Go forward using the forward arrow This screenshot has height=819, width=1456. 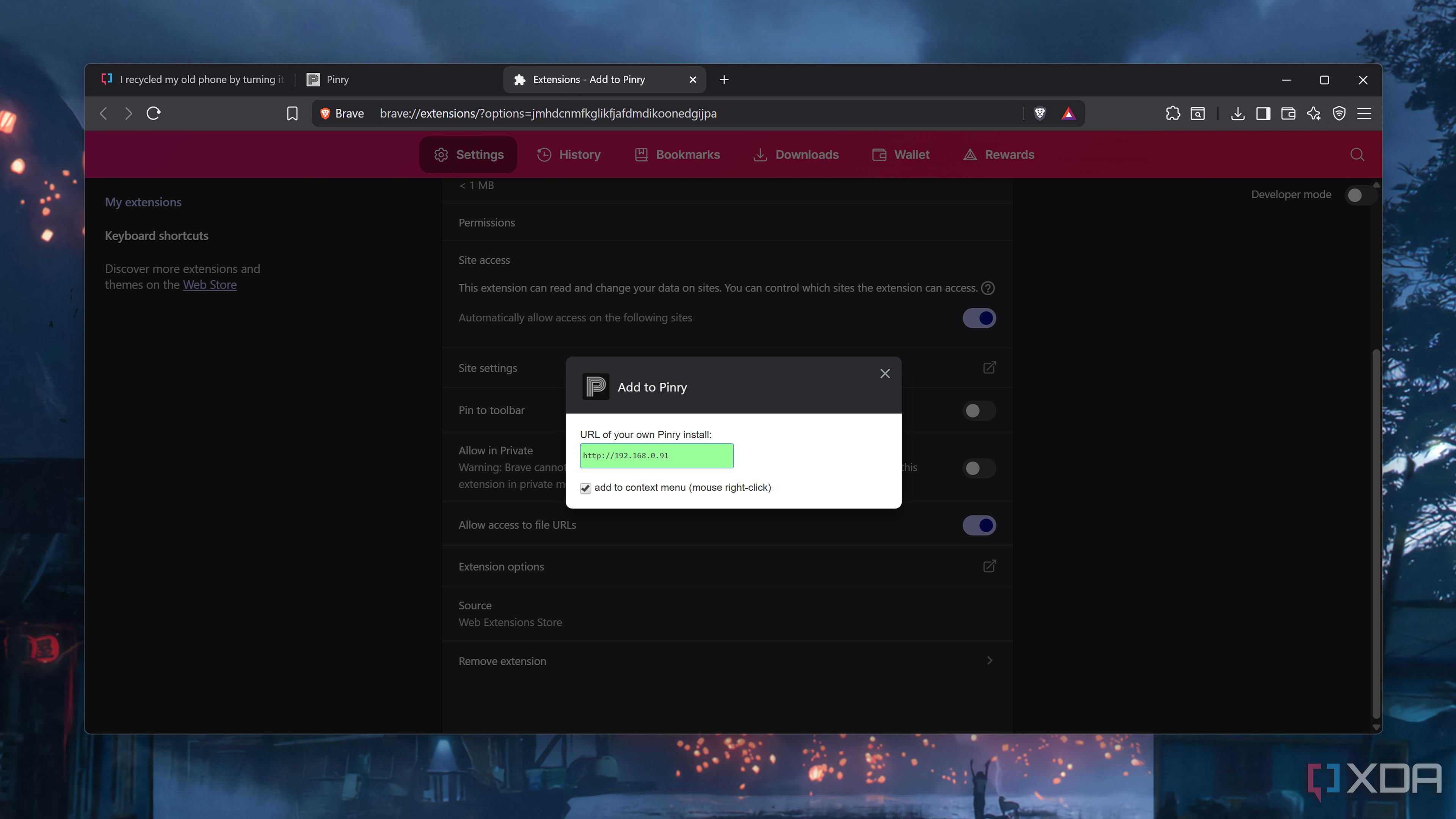tap(128, 114)
